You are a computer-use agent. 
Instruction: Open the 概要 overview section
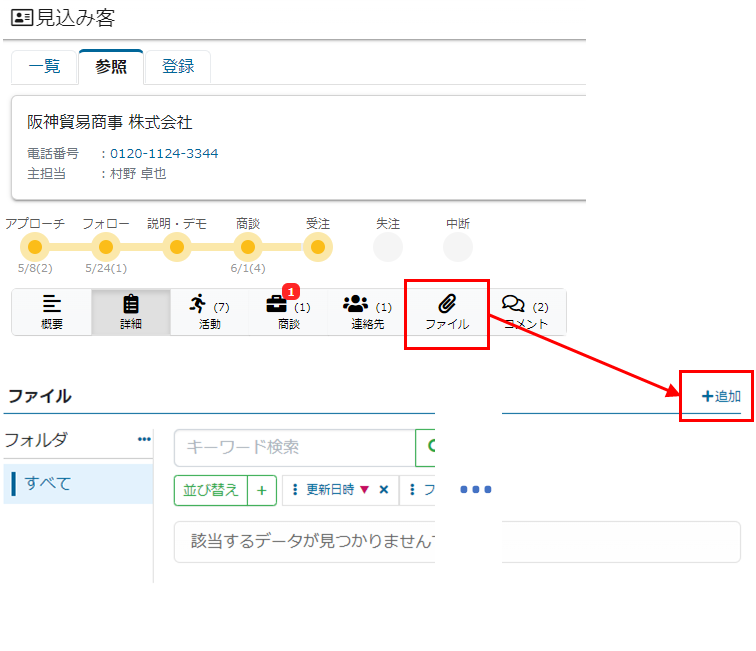coord(51,312)
